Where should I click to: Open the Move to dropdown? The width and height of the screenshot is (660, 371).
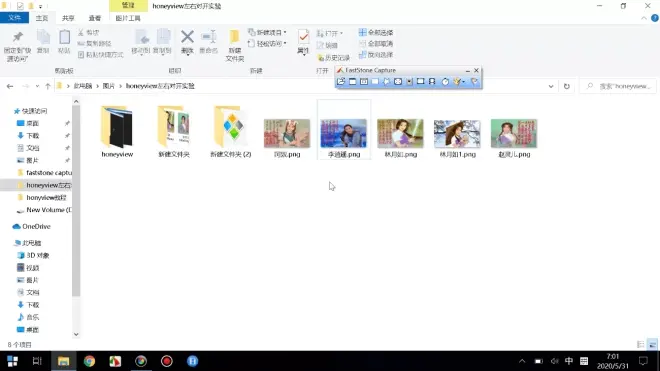click(x=141, y=42)
